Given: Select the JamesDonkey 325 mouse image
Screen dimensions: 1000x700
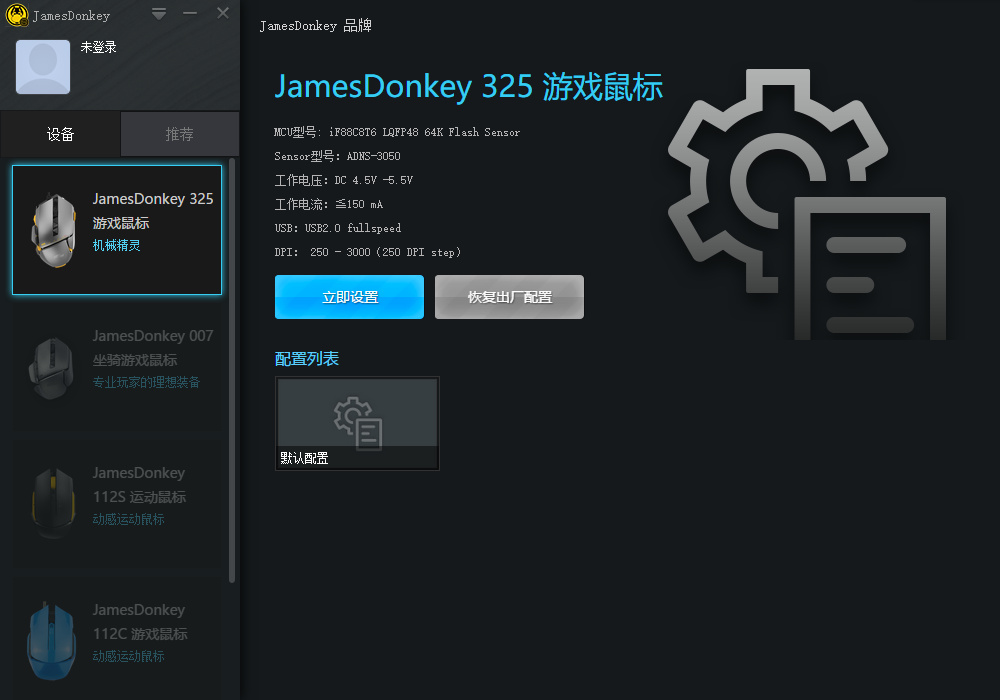Looking at the screenshot, I should tap(53, 229).
